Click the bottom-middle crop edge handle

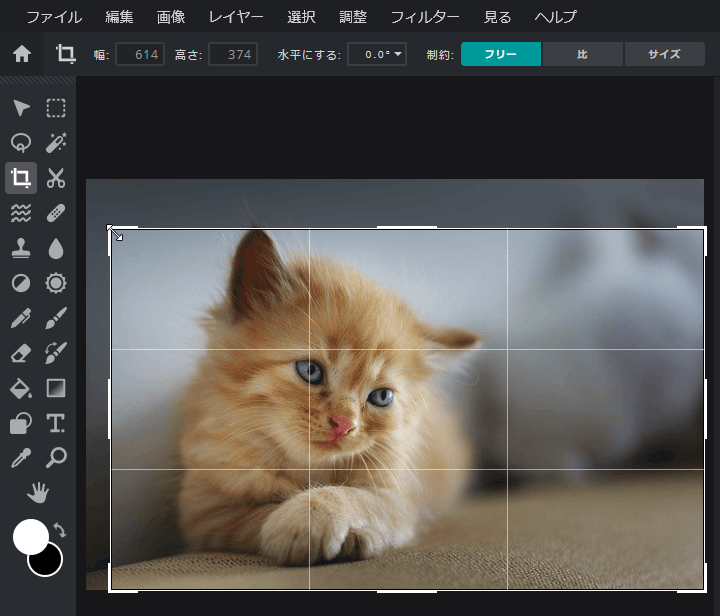coord(407,592)
